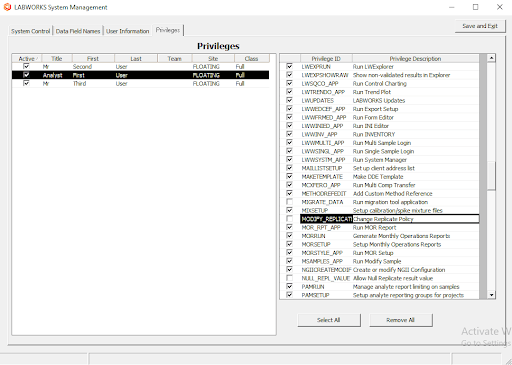Select 'Run migration tool application' description

click(390, 202)
